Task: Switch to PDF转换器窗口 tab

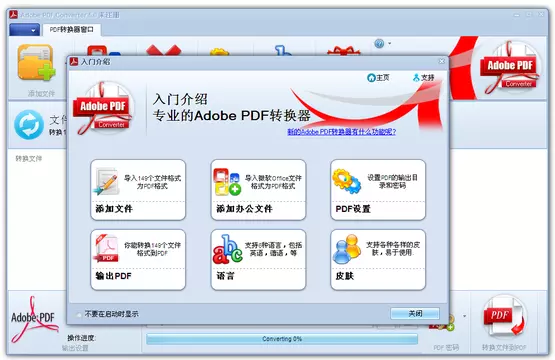Action: coord(72,30)
